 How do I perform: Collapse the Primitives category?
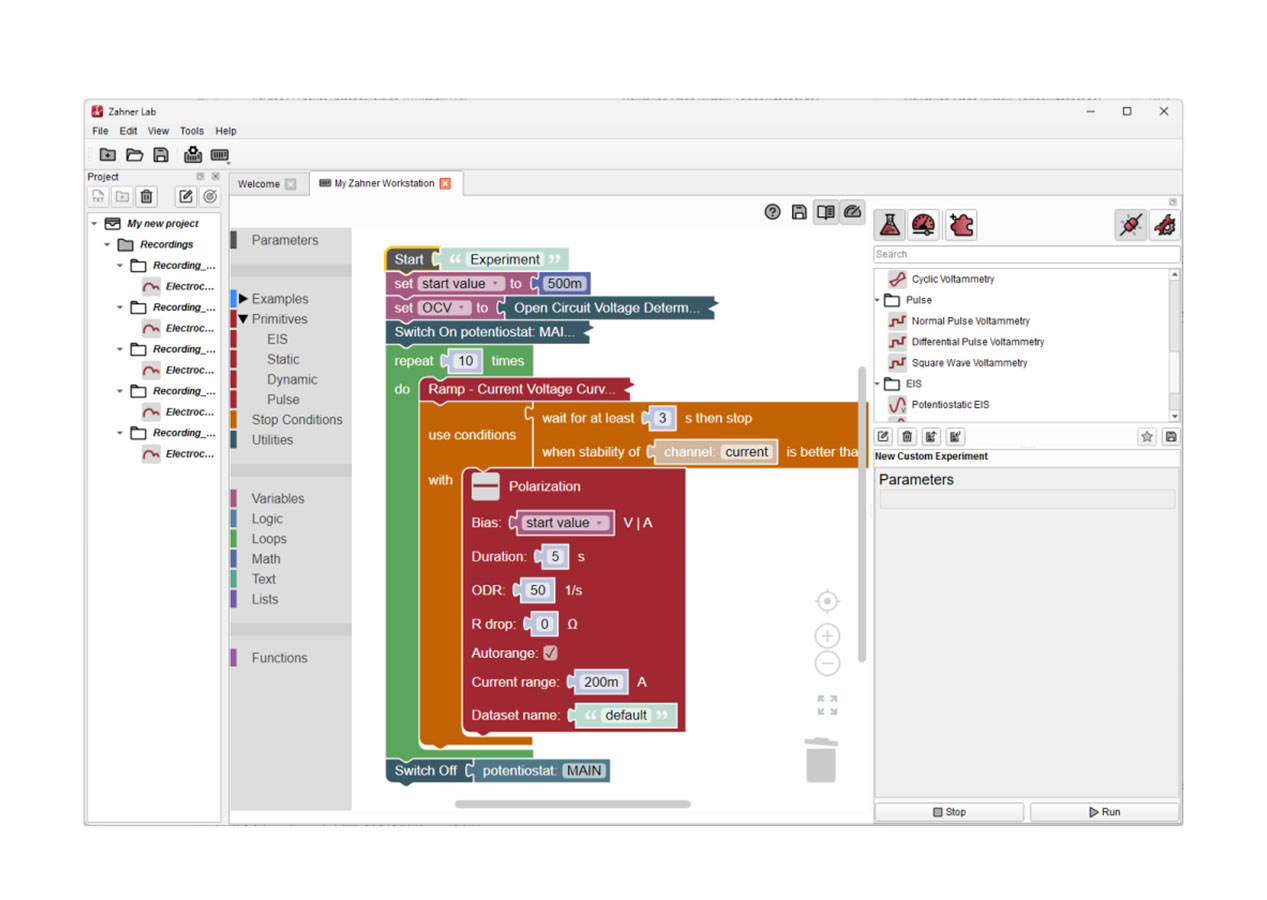click(x=243, y=319)
